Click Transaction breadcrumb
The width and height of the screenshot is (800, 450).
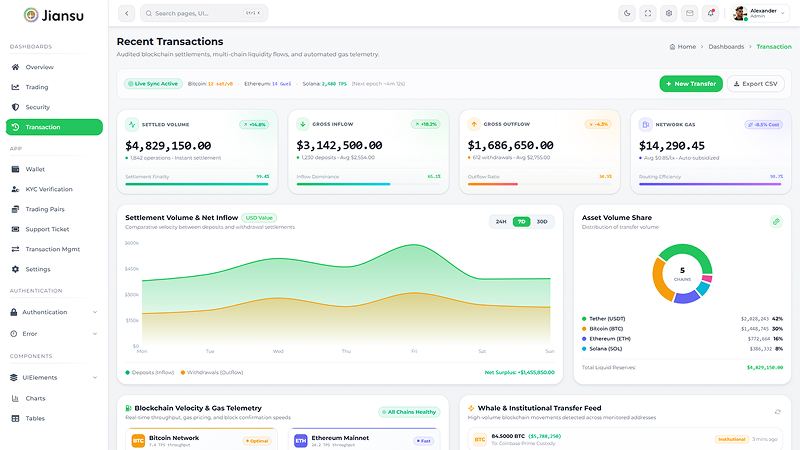[x=774, y=46]
